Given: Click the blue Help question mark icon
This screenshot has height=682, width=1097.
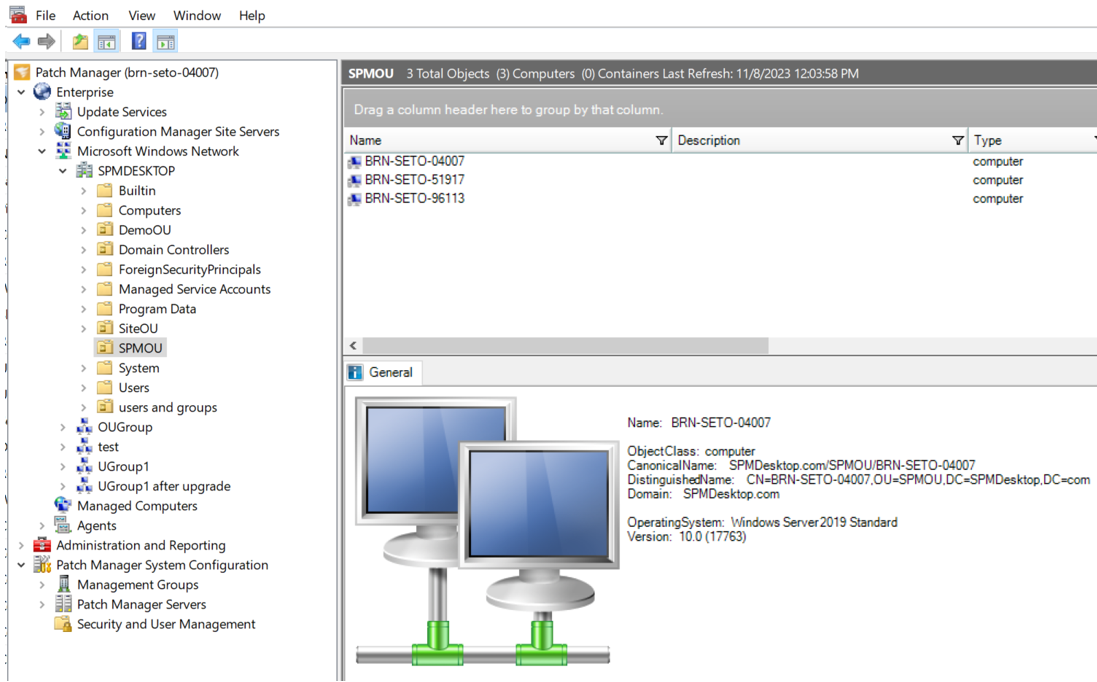Looking at the screenshot, I should (139, 42).
